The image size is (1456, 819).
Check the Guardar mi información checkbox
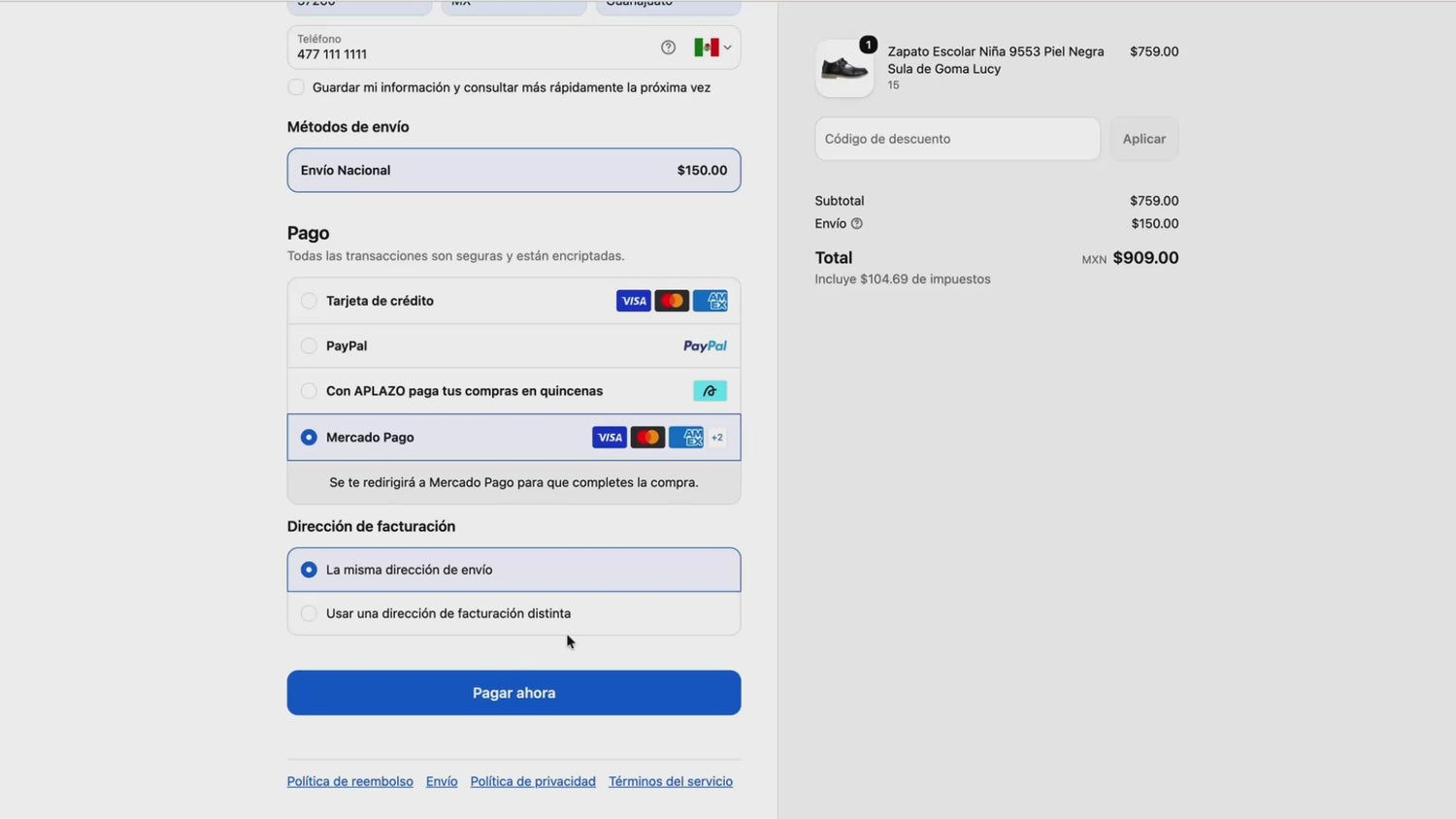click(x=296, y=87)
